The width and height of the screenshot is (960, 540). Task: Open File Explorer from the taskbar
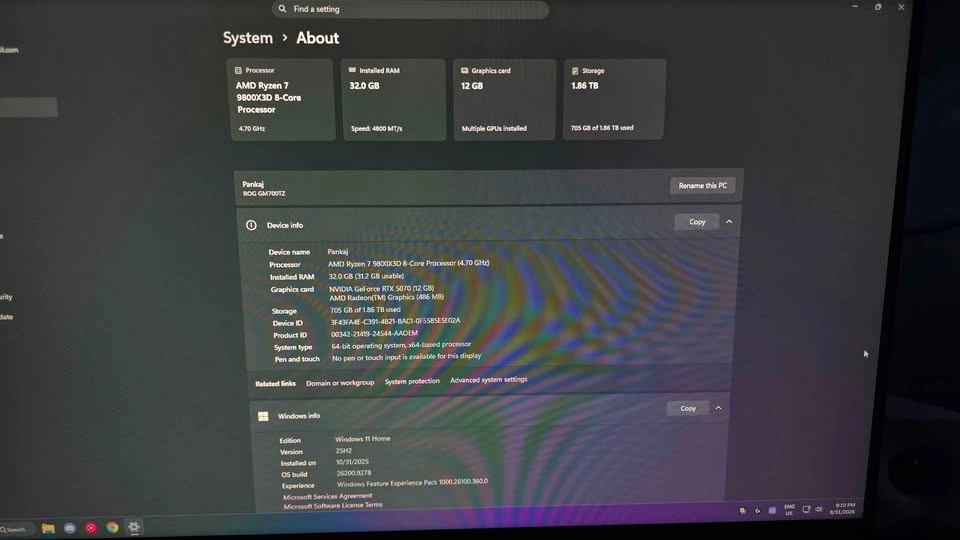click(48, 528)
